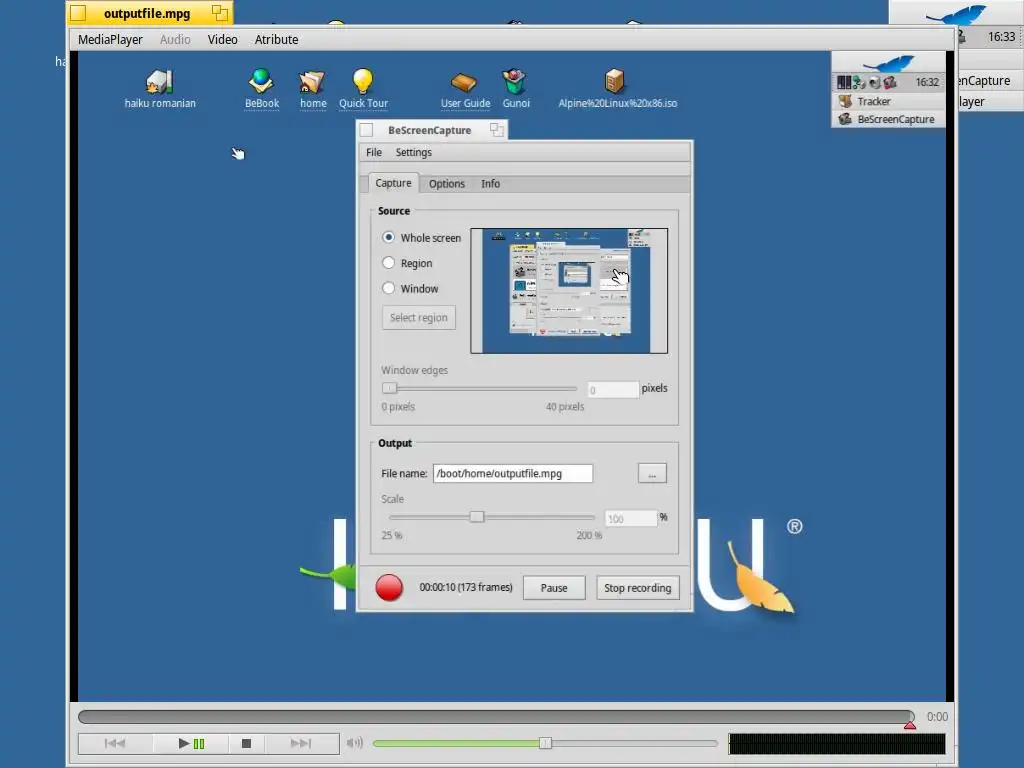The height and width of the screenshot is (768, 1024).
Task: Open the User Guide book icon
Action: click(x=464, y=82)
